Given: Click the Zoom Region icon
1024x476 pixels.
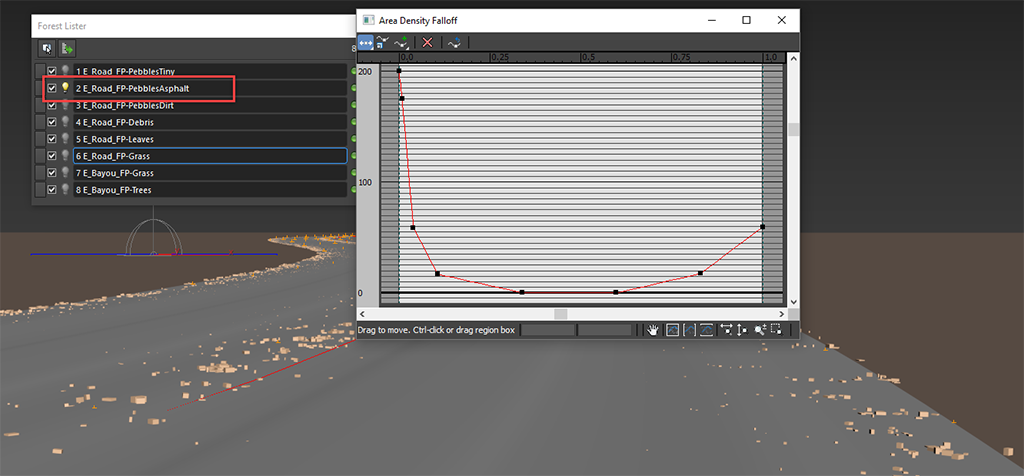Looking at the screenshot, I should coord(777,329).
